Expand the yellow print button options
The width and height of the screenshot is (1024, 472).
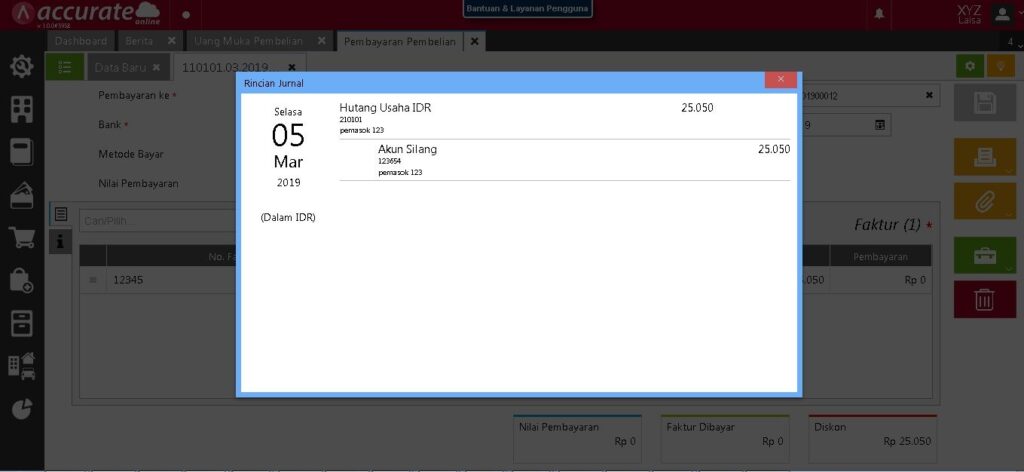coord(984,157)
